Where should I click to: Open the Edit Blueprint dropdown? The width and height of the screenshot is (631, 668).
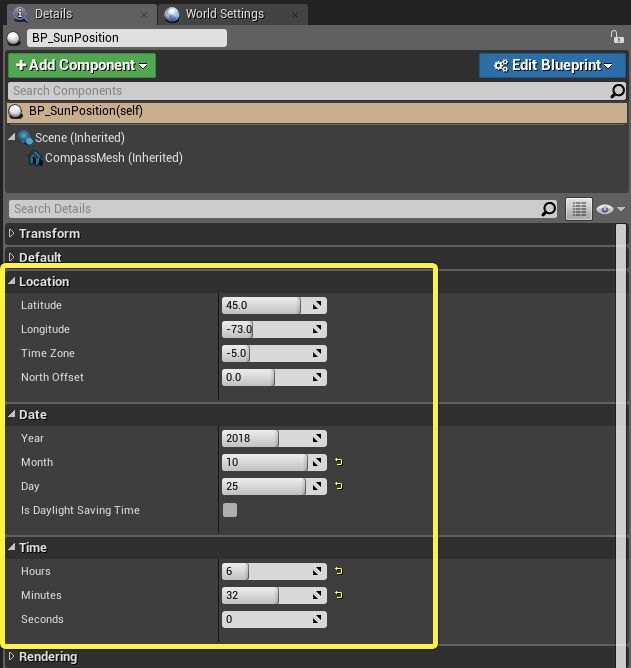tap(553, 65)
